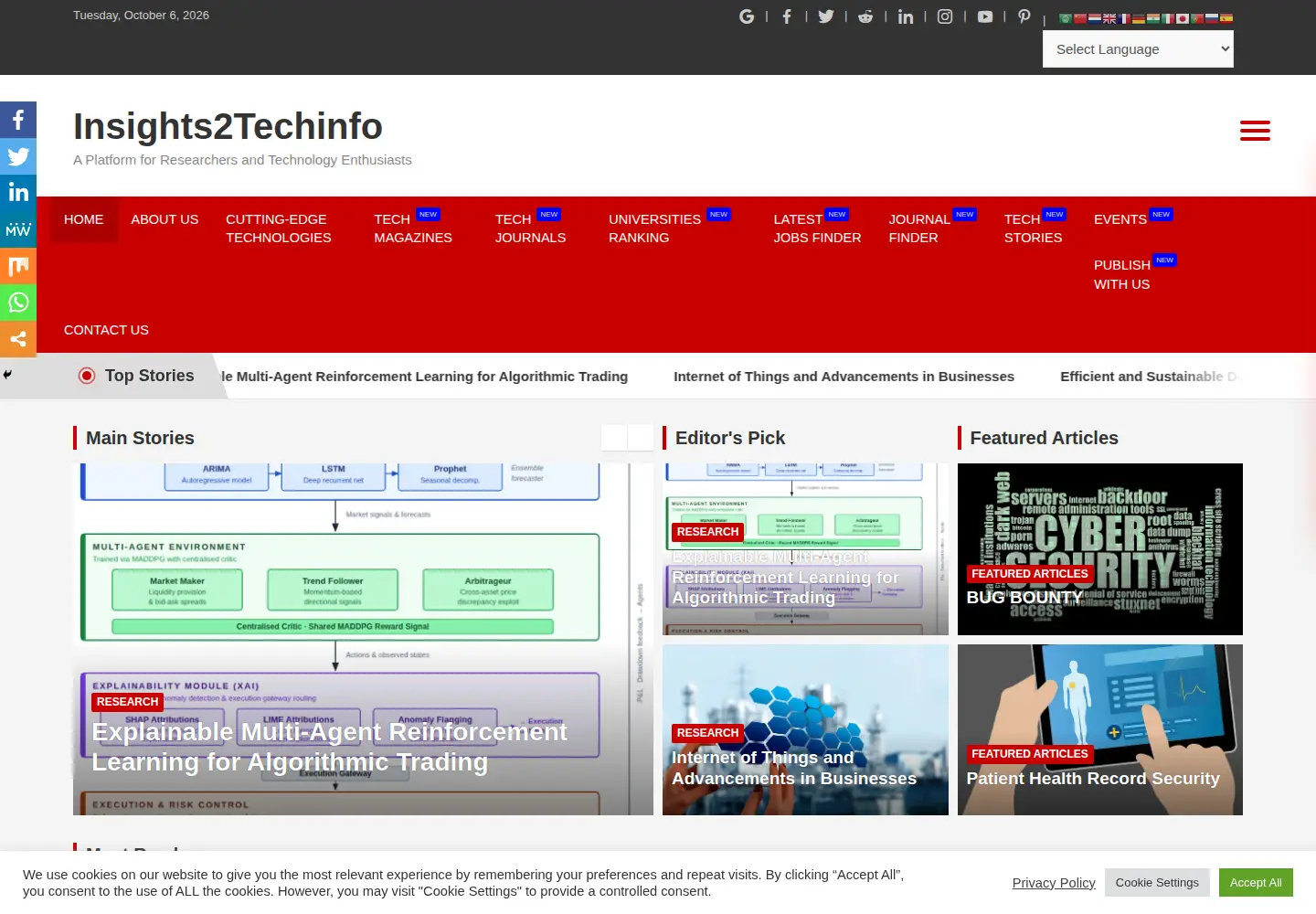1316x914 pixels.
Task: Open the Google icon in the header
Action: (747, 16)
